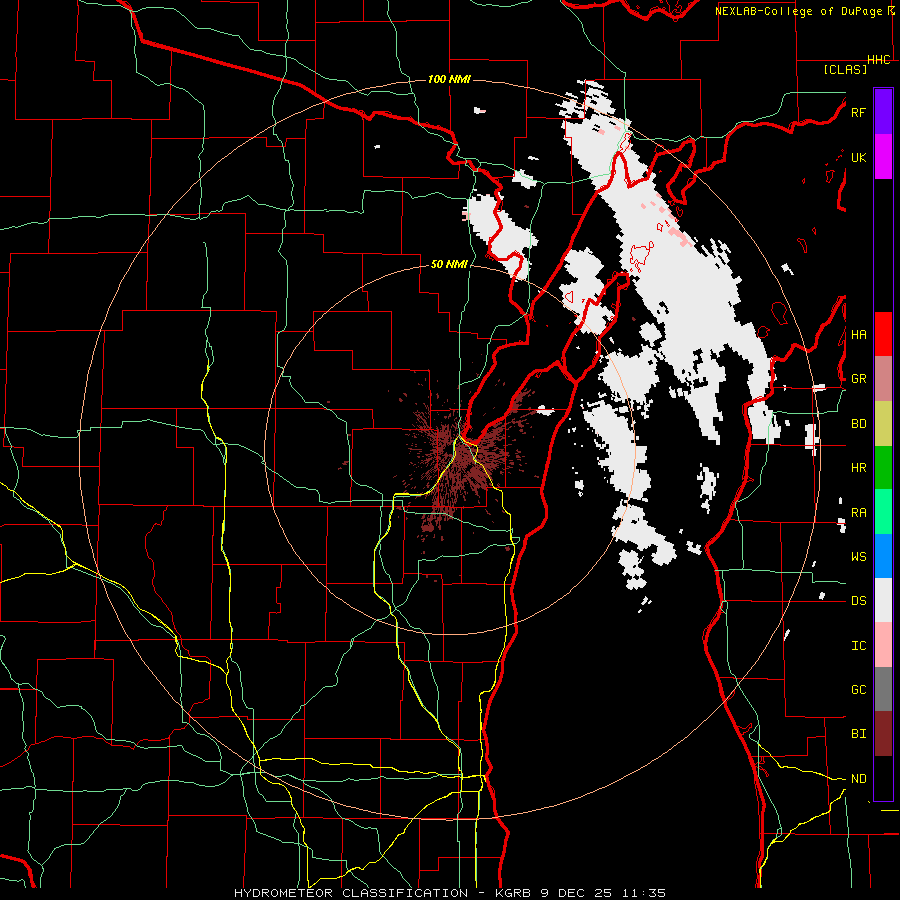Click the HR legend label
This screenshot has height=900, width=900.
pos(858,468)
